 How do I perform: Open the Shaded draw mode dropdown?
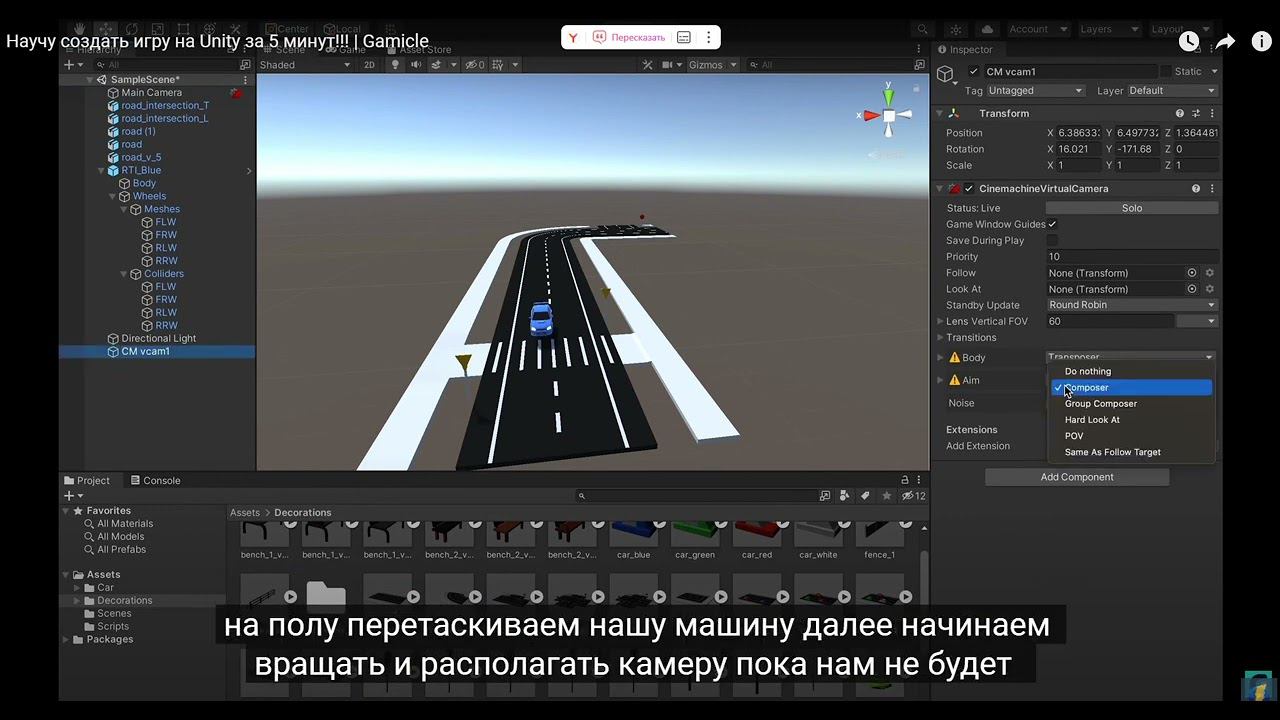click(305, 65)
